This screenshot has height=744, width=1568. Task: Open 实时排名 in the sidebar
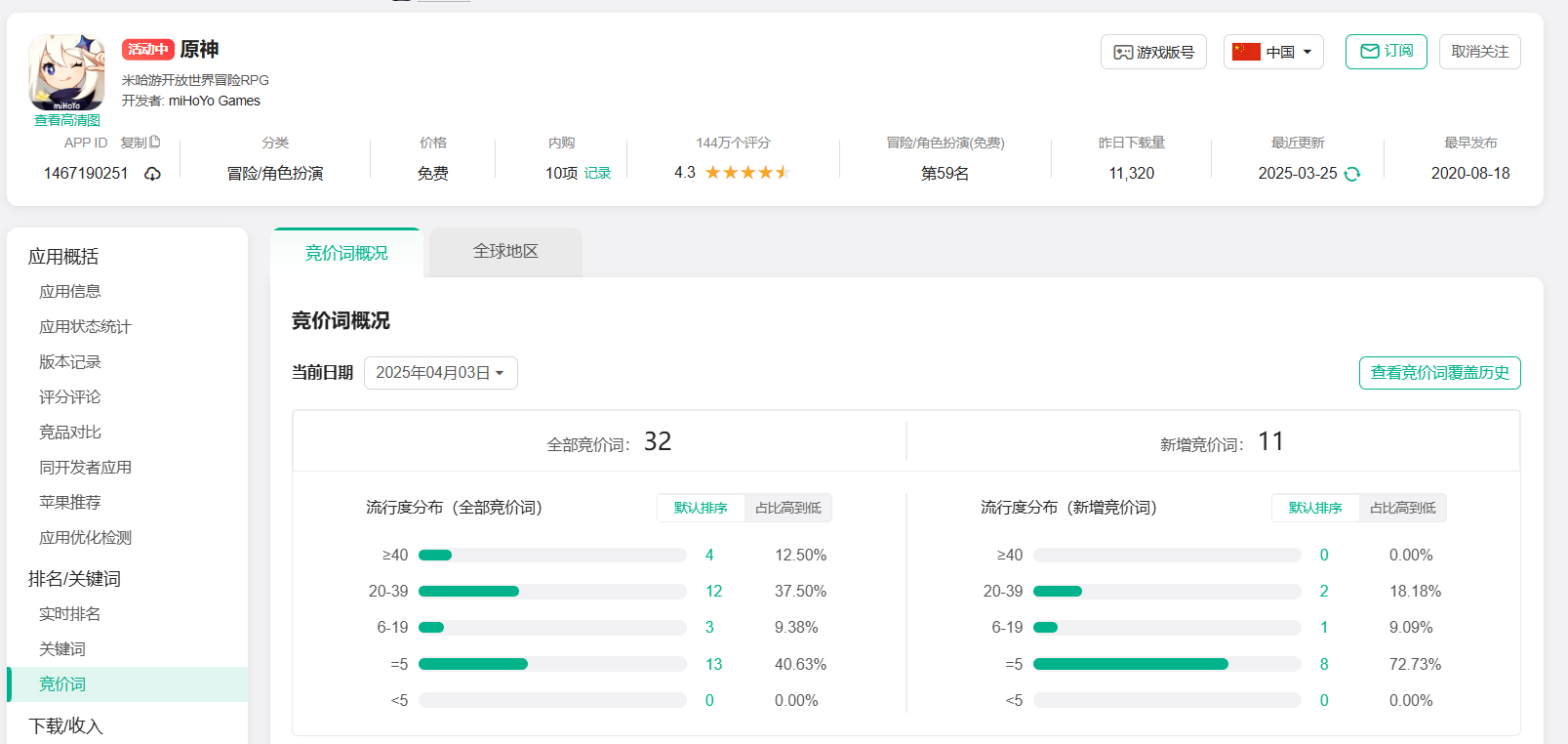tap(70, 613)
